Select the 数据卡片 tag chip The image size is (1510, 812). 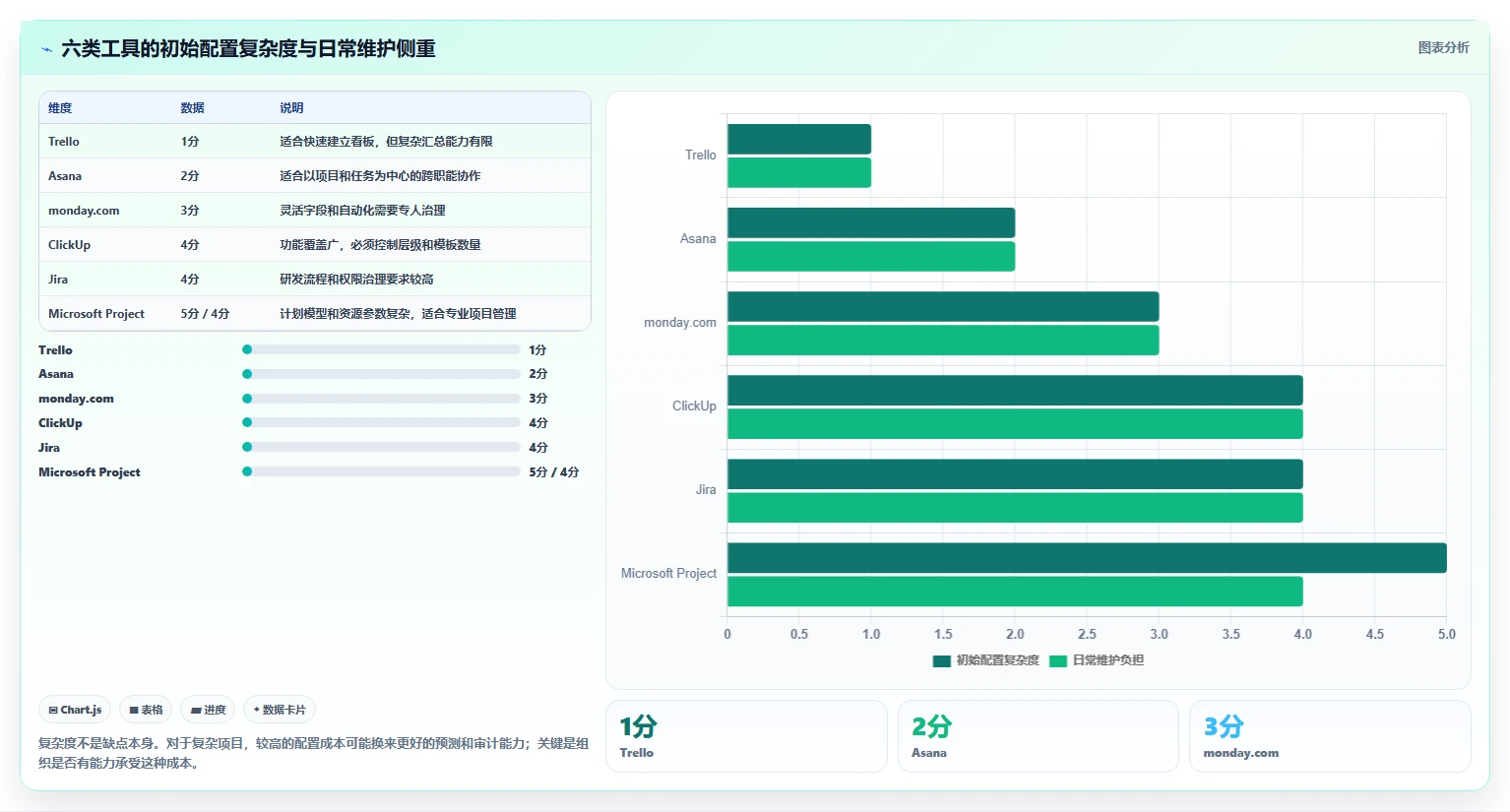coord(280,710)
